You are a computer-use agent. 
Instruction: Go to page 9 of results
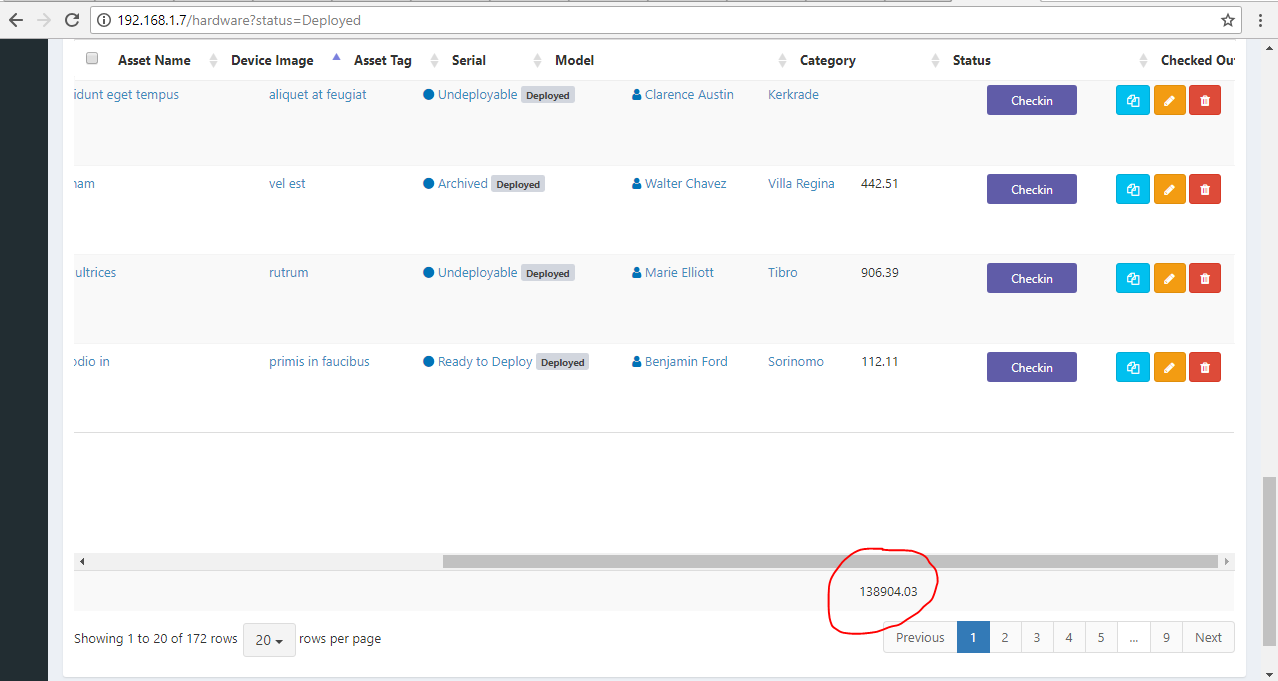1166,637
